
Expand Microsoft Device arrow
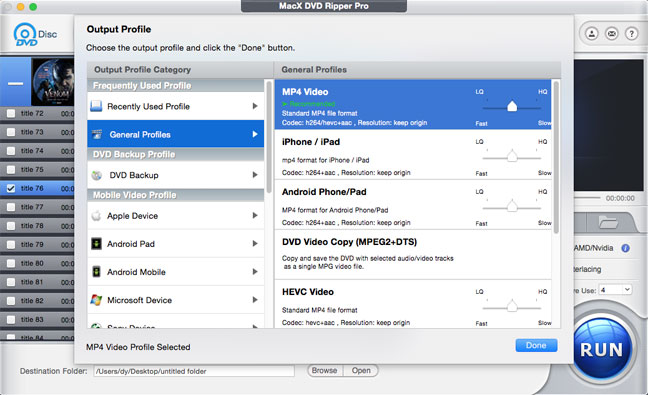[255, 300]
